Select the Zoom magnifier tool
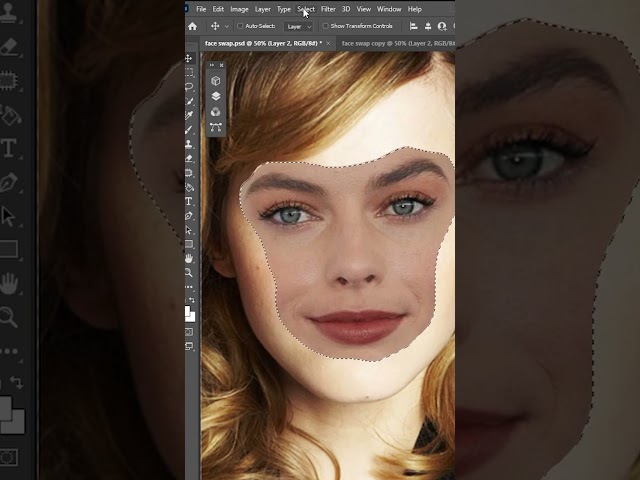This screenshot has width=640, height=480. tap(189, 273)
